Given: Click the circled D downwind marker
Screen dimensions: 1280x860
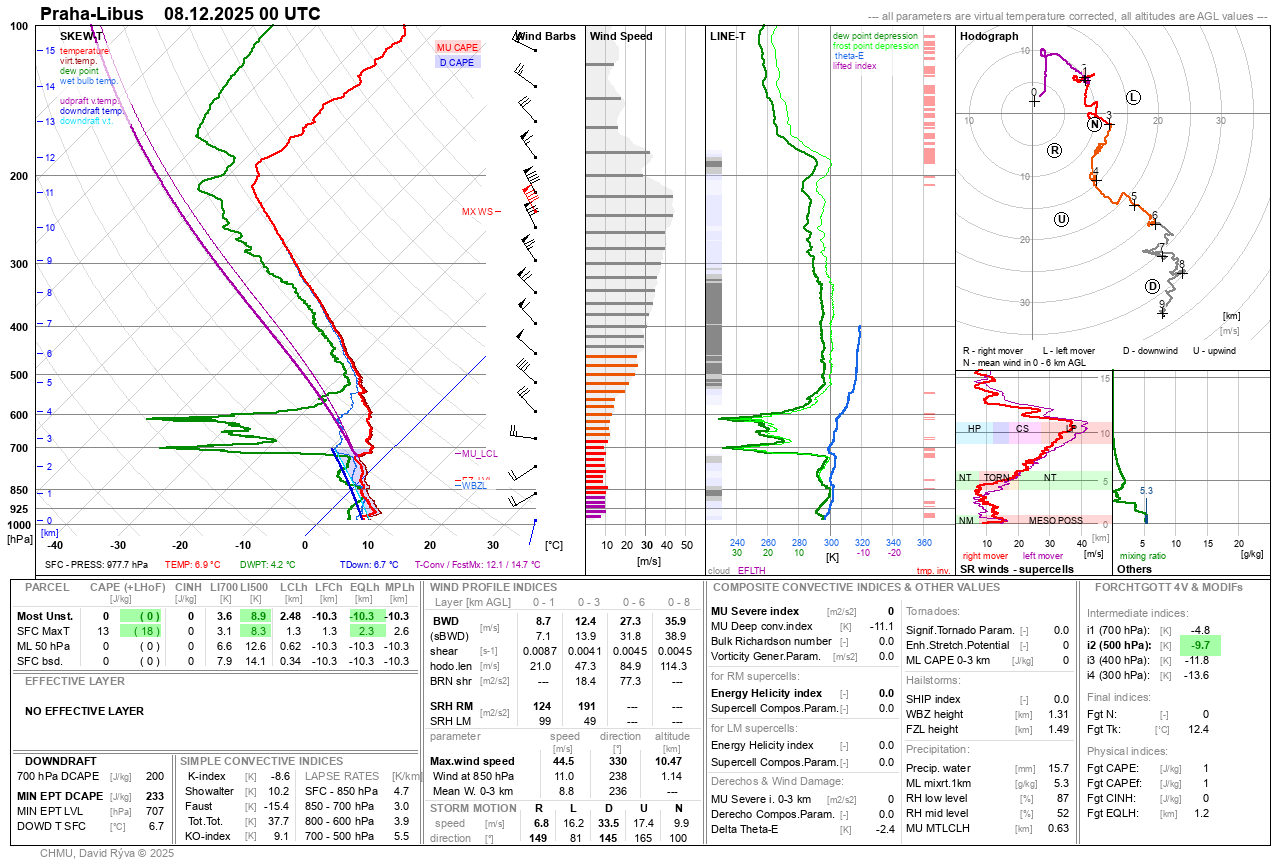Looking at the screenshot, I should coord(1152,287).
